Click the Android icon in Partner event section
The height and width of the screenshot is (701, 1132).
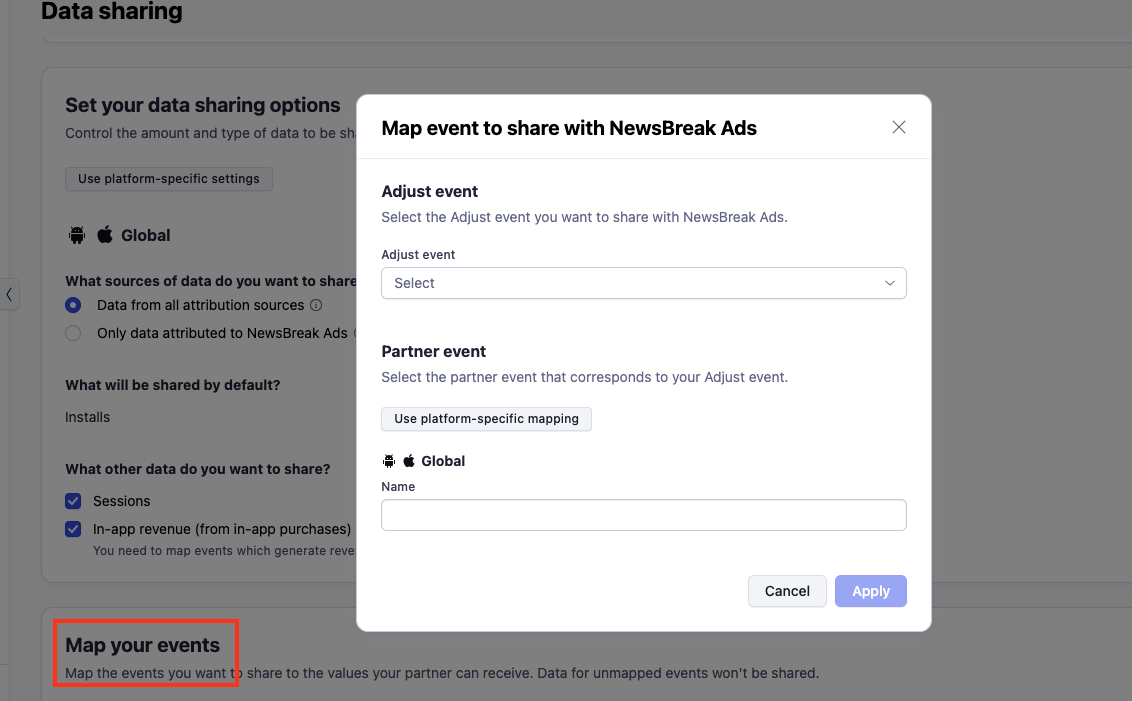point(389,461)
